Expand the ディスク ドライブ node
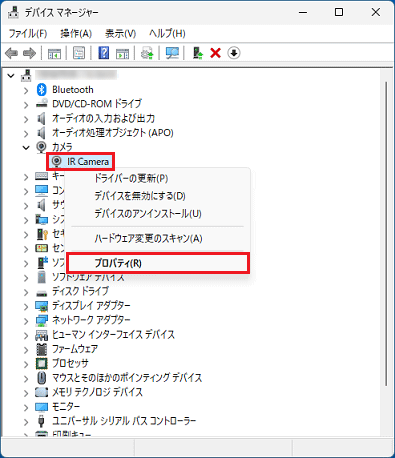The width and height of the screenshot is (395, 458). click(x=26, y=292)
